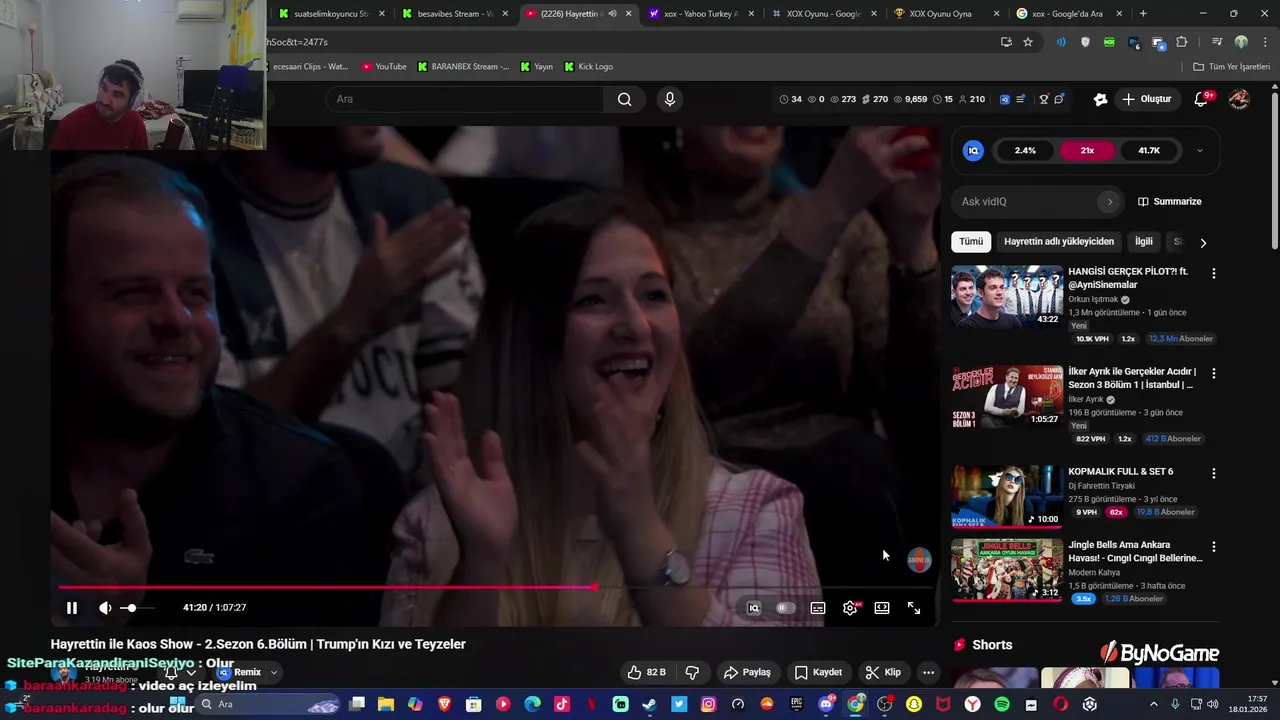Open the browser three-dot menu
1280x720 pixels.
(x=1264, y=42)
